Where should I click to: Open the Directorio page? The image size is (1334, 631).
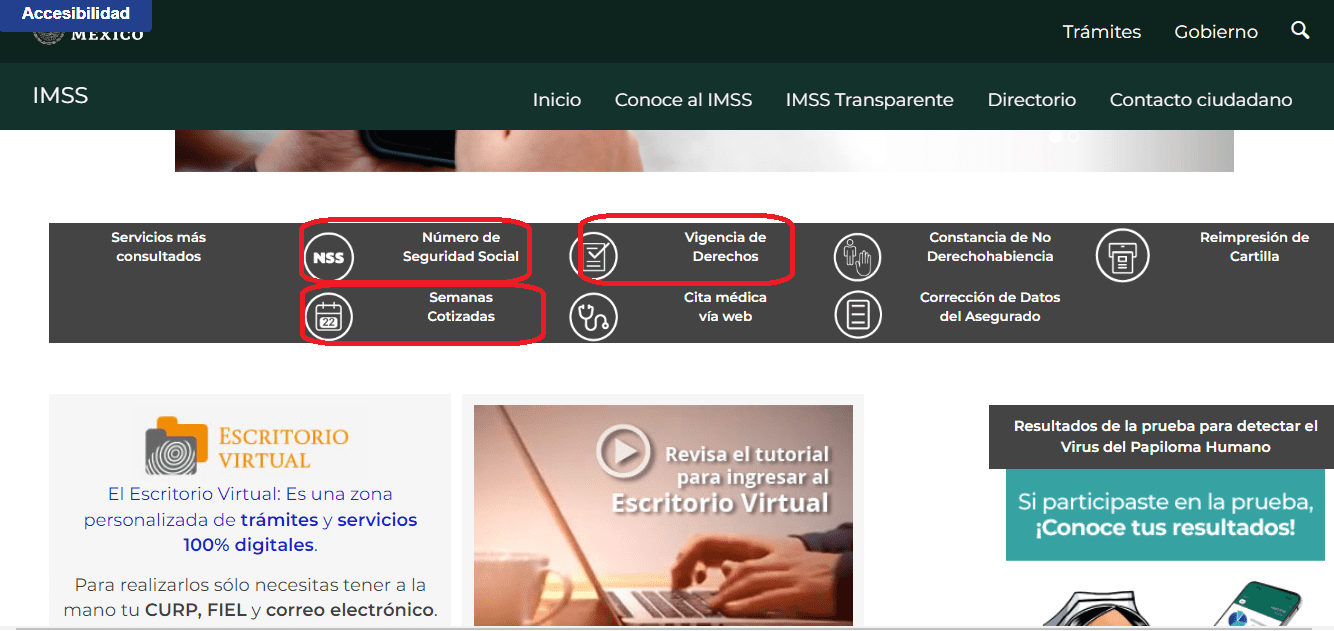(x=1032, y=100)
